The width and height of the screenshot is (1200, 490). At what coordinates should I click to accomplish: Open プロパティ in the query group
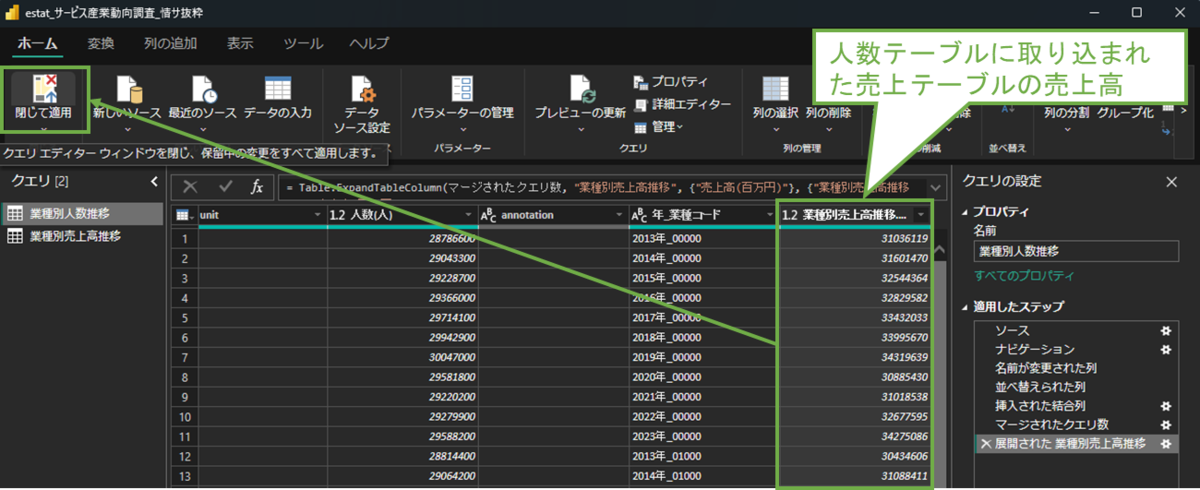point(672,82)
